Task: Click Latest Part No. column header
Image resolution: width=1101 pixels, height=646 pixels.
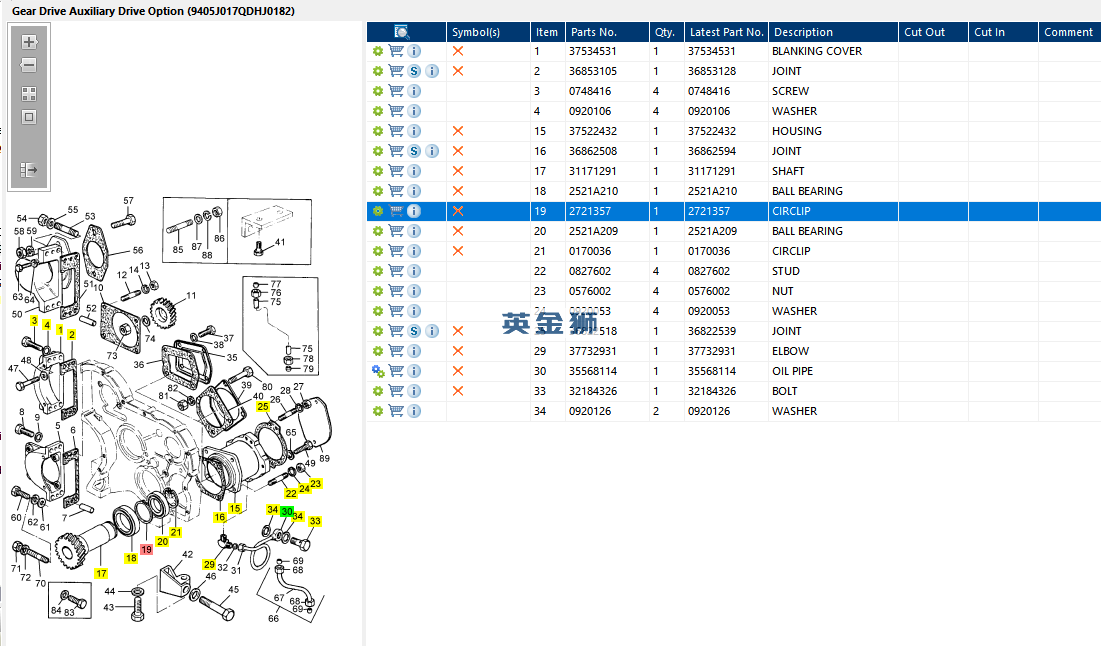Action: click(726, 32)
